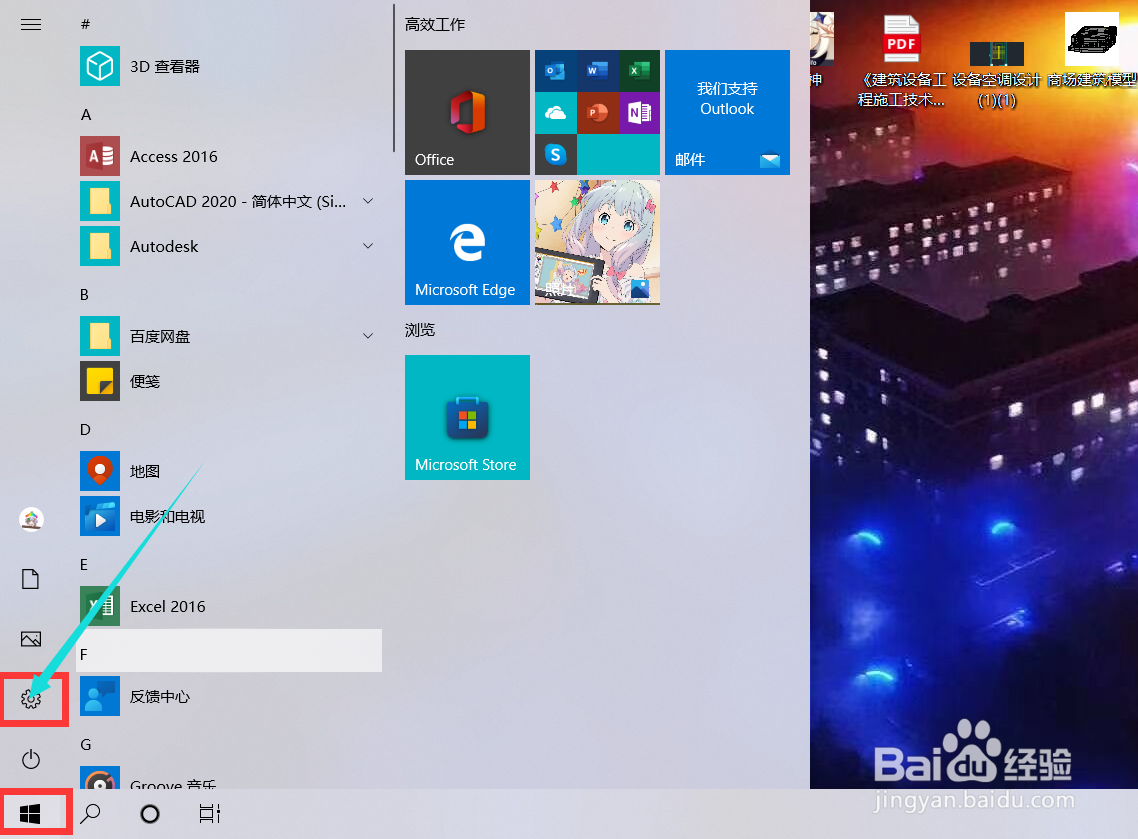Viewport: 1138px width, 839px height.
Task: Expand the AutoCAD 2020 chevron
Action: (368, 201)
